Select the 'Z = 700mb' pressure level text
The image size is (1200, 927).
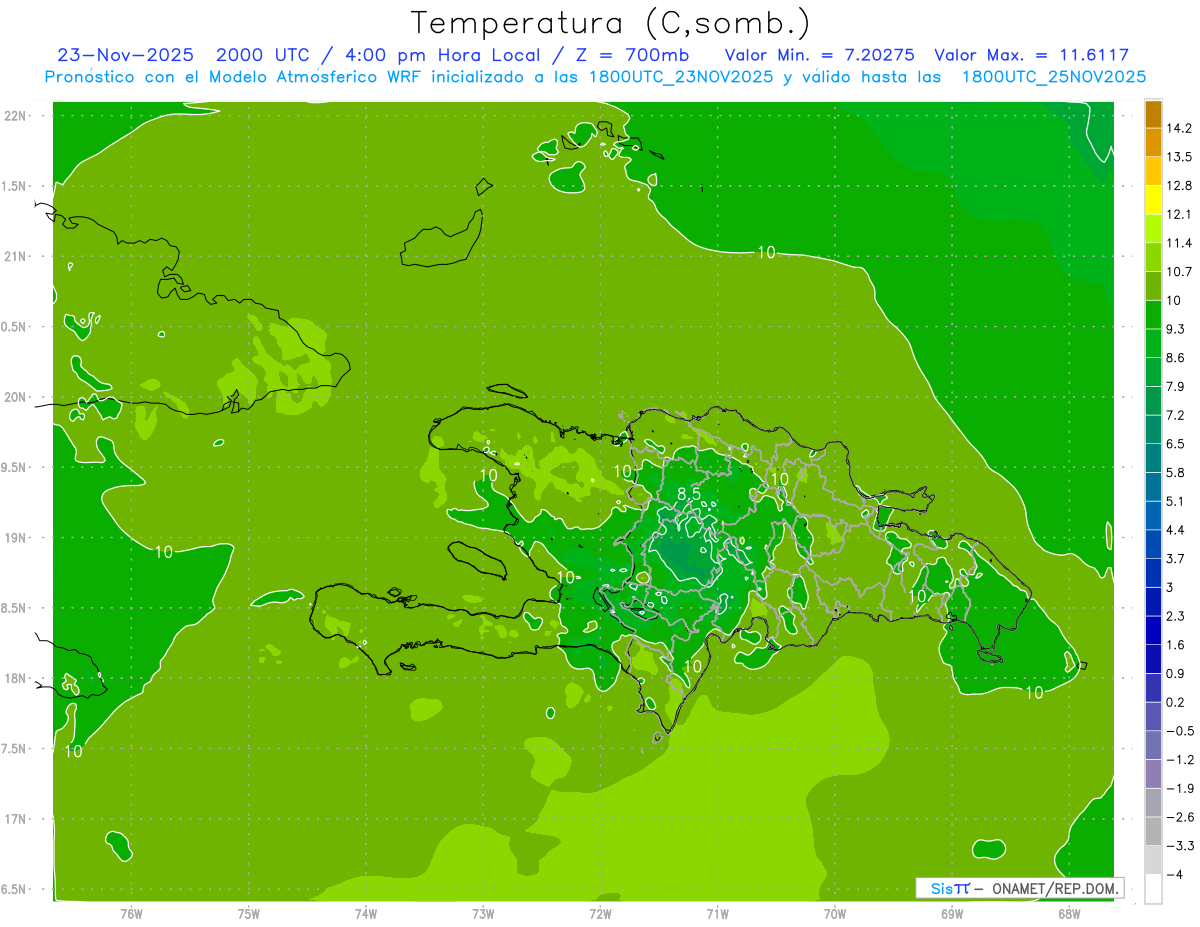click(631, 55)
